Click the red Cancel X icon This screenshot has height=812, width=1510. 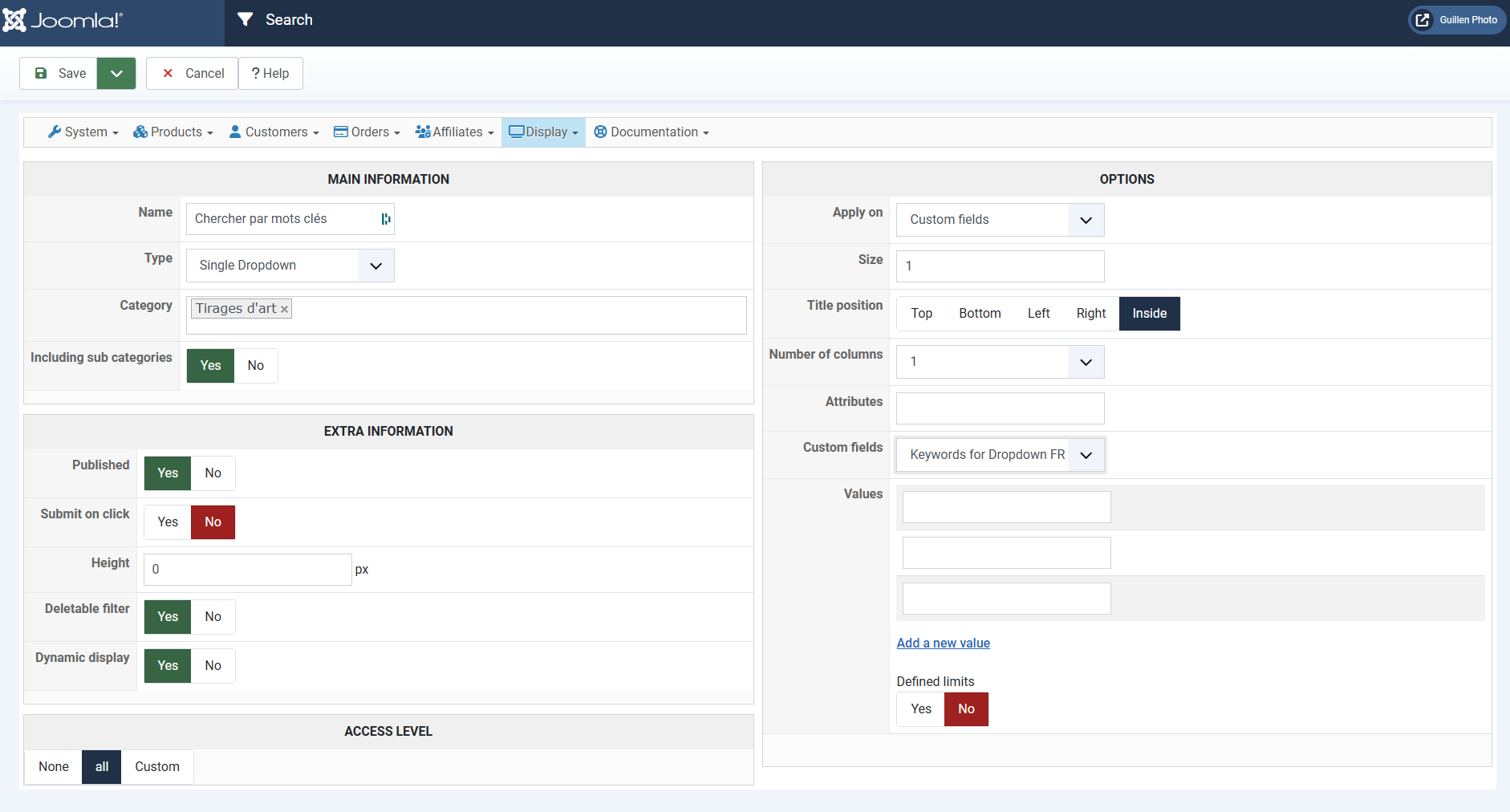pyautogui.click(x=168, y=73)
